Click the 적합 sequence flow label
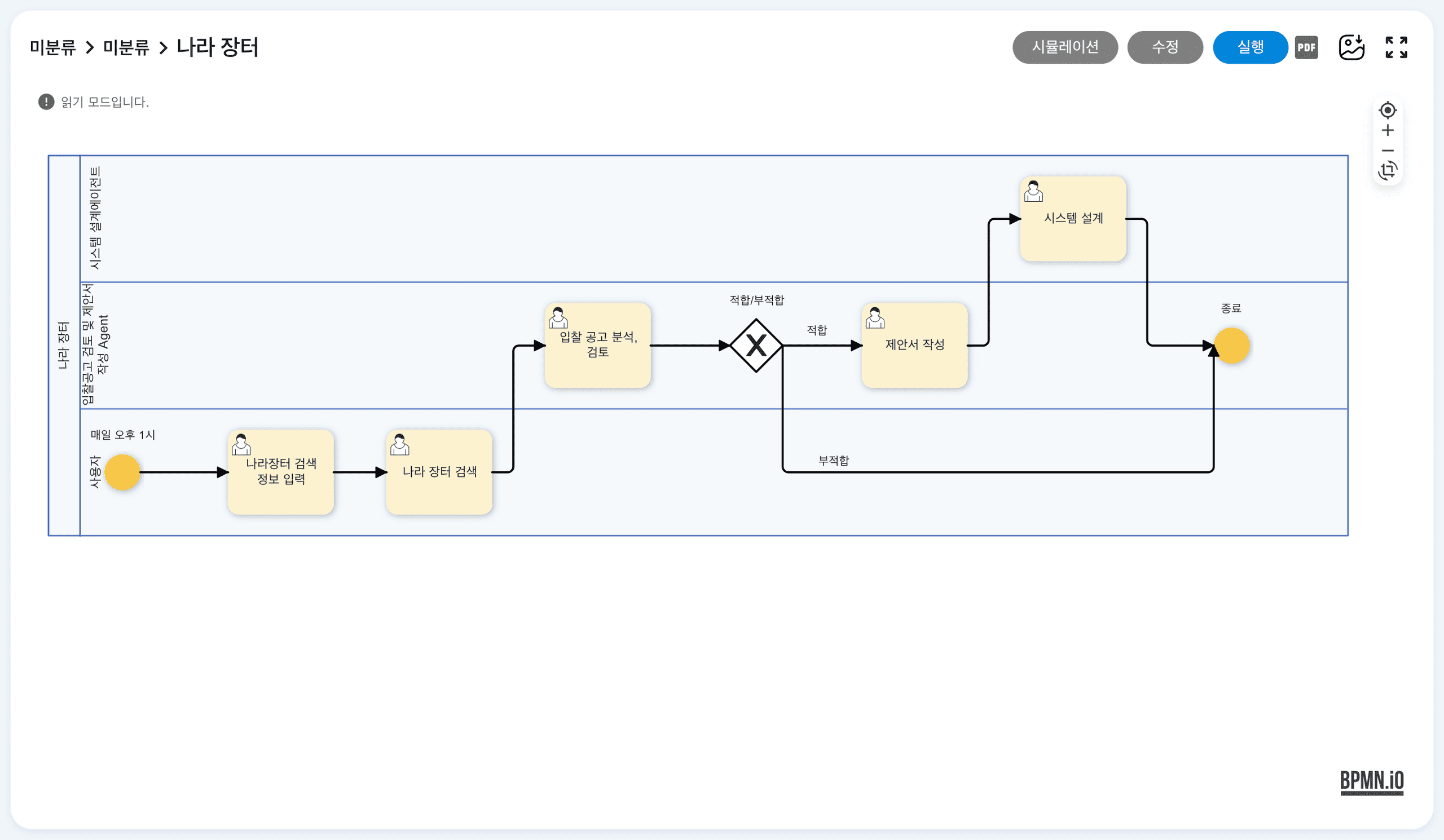 coord(817,330)
